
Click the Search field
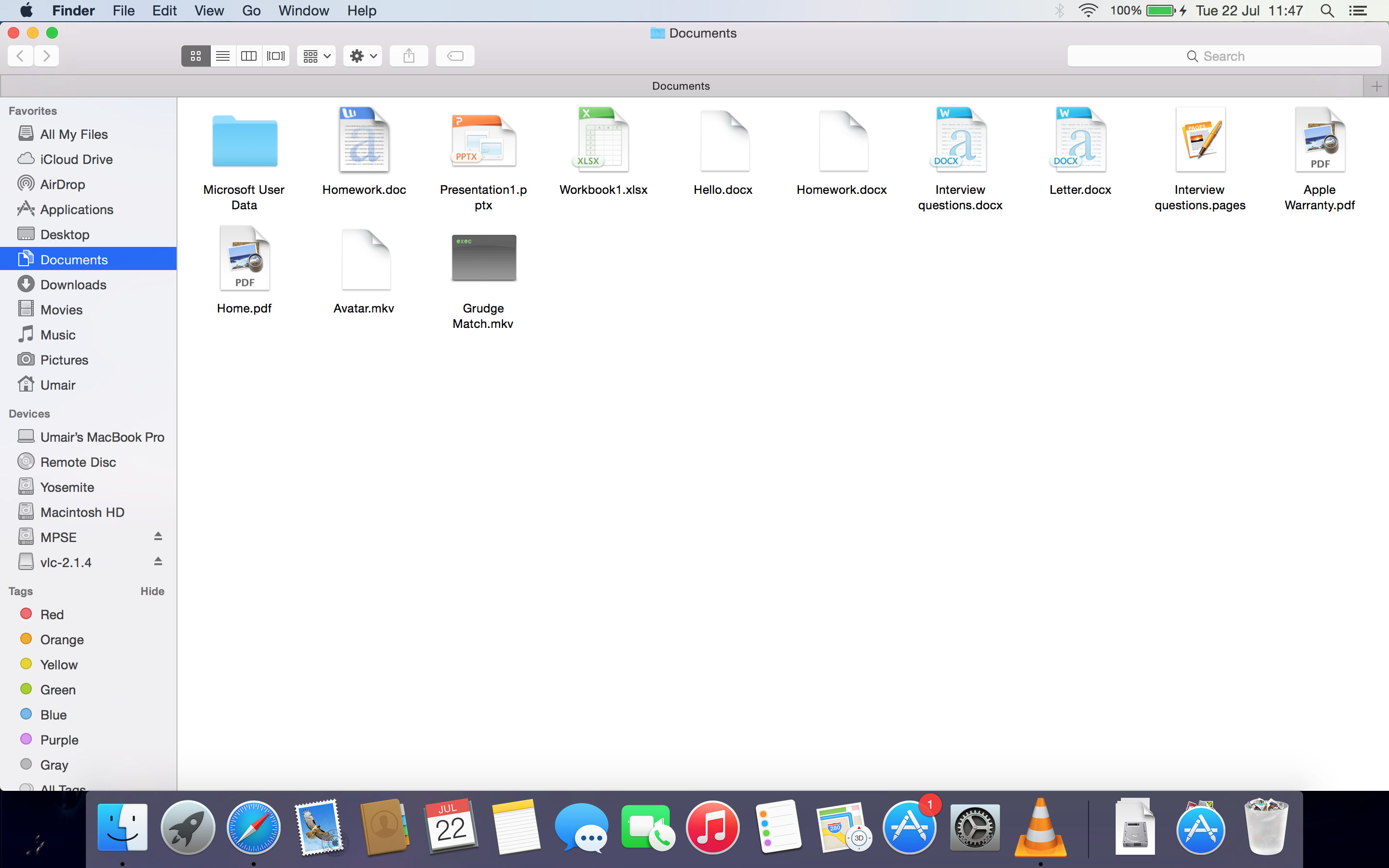1223,55
